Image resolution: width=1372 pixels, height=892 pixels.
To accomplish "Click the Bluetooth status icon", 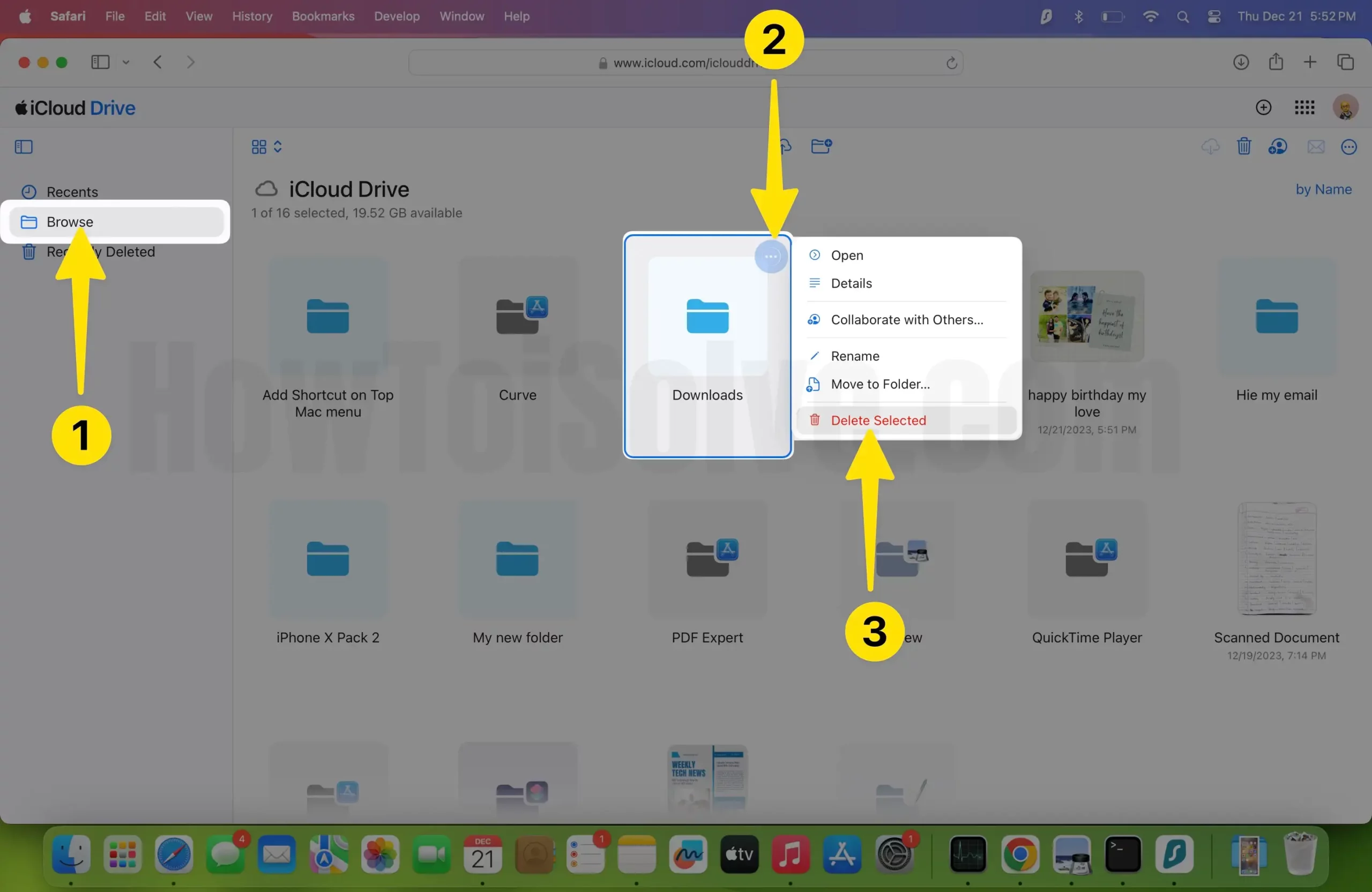I will (1078, 17).
